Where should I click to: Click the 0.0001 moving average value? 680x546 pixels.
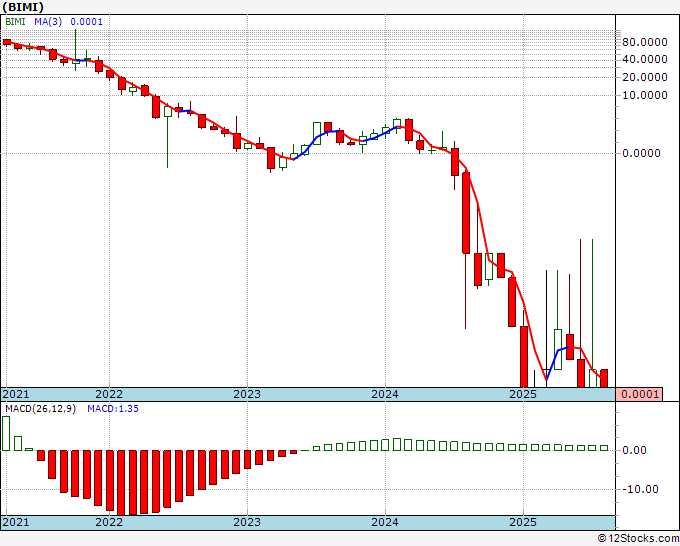[x=86, y=22]
